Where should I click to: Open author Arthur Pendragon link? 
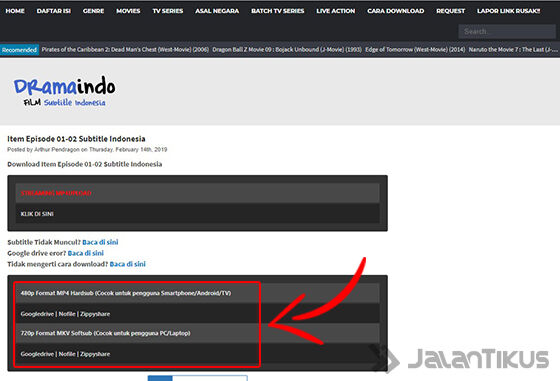56,150
